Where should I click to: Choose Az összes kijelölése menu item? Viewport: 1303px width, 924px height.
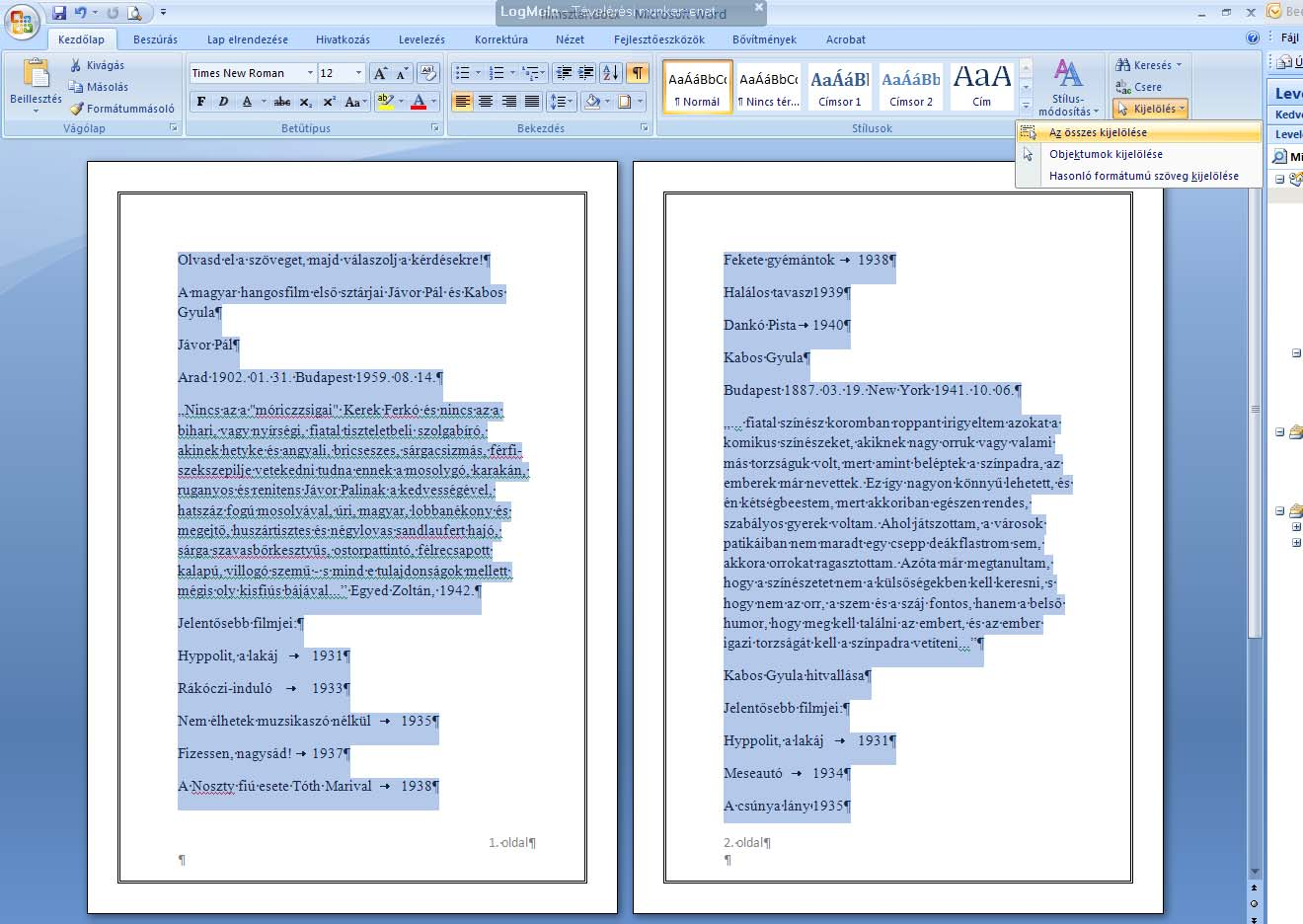pyautogui.click(x=1138, y=132)
